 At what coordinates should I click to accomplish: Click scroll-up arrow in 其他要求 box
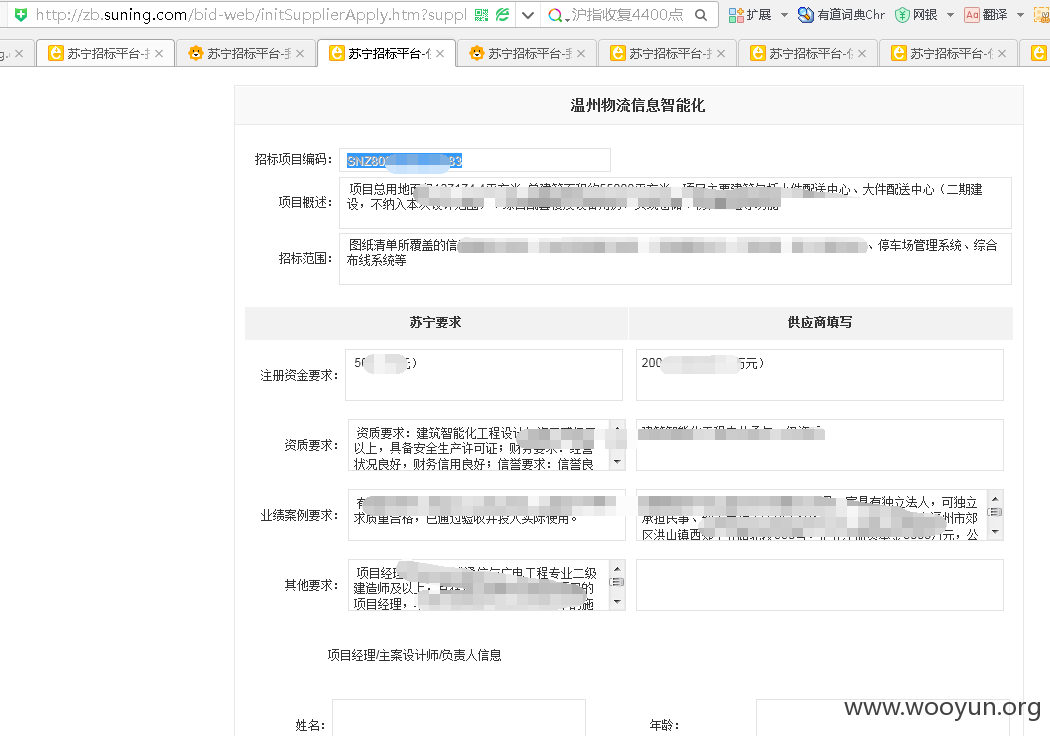pyautogui.click(x=617, y=568)
